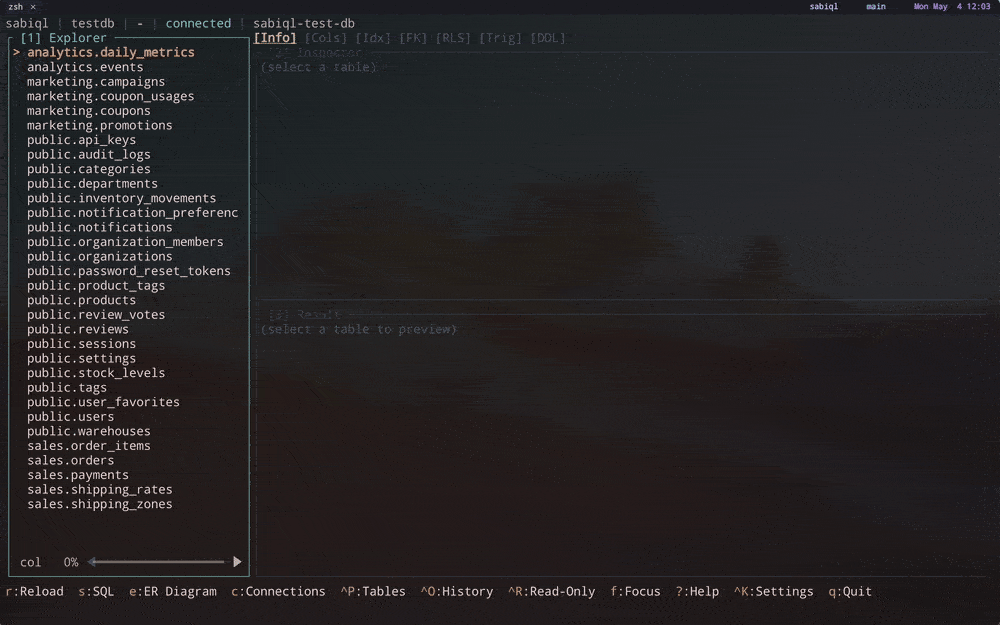Show the RLS tab
1000x625 pixels.
point(453,38)
